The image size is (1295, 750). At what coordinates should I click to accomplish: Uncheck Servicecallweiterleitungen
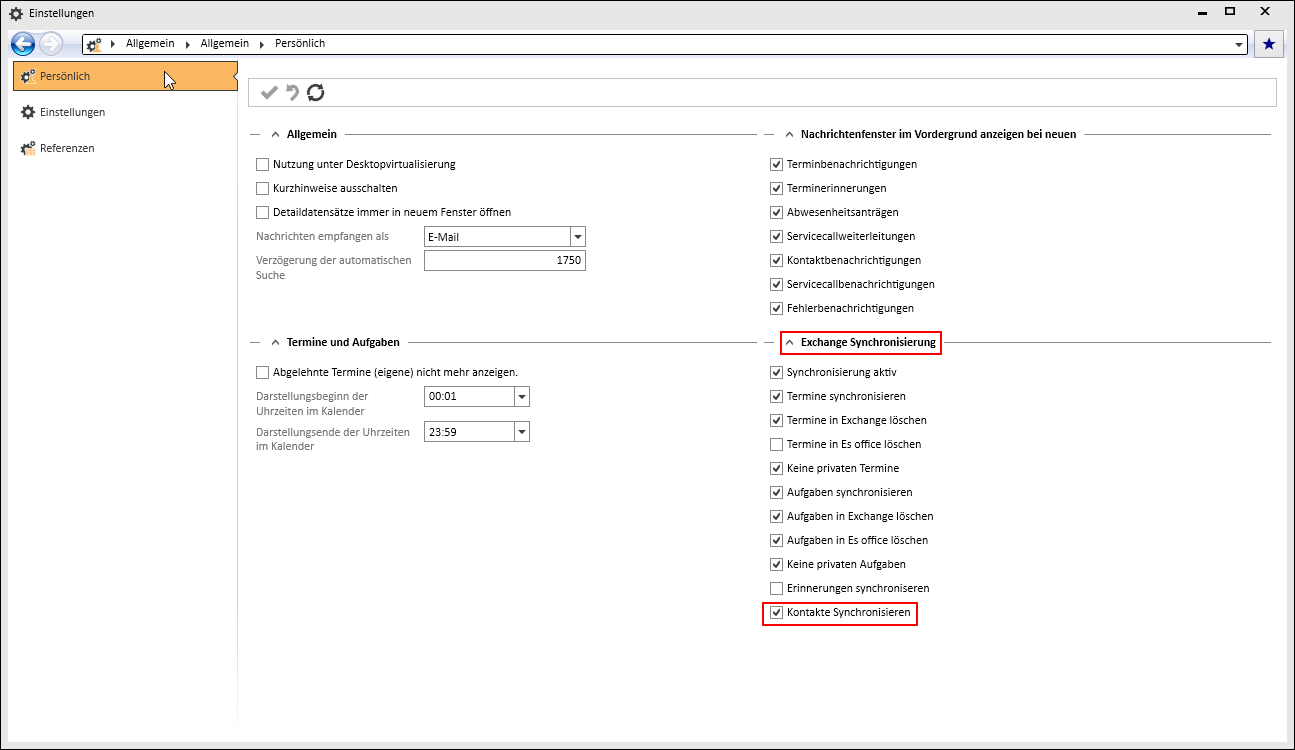(x=777, y=236)
